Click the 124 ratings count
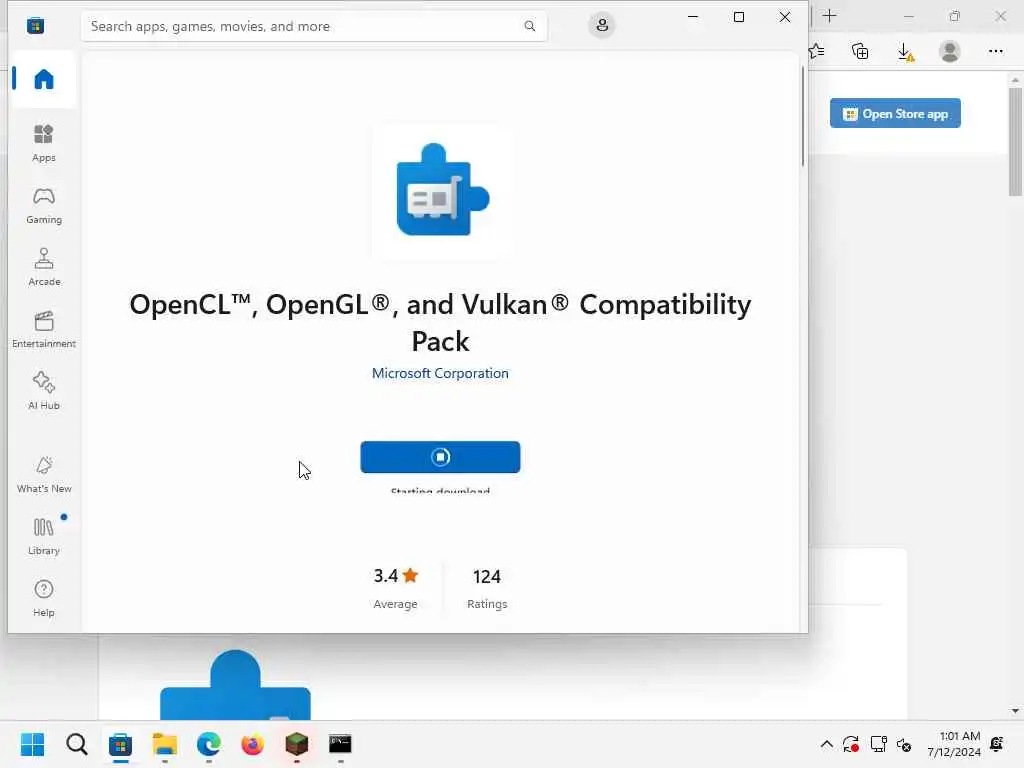1024x768 pixels. pos(487,577)
